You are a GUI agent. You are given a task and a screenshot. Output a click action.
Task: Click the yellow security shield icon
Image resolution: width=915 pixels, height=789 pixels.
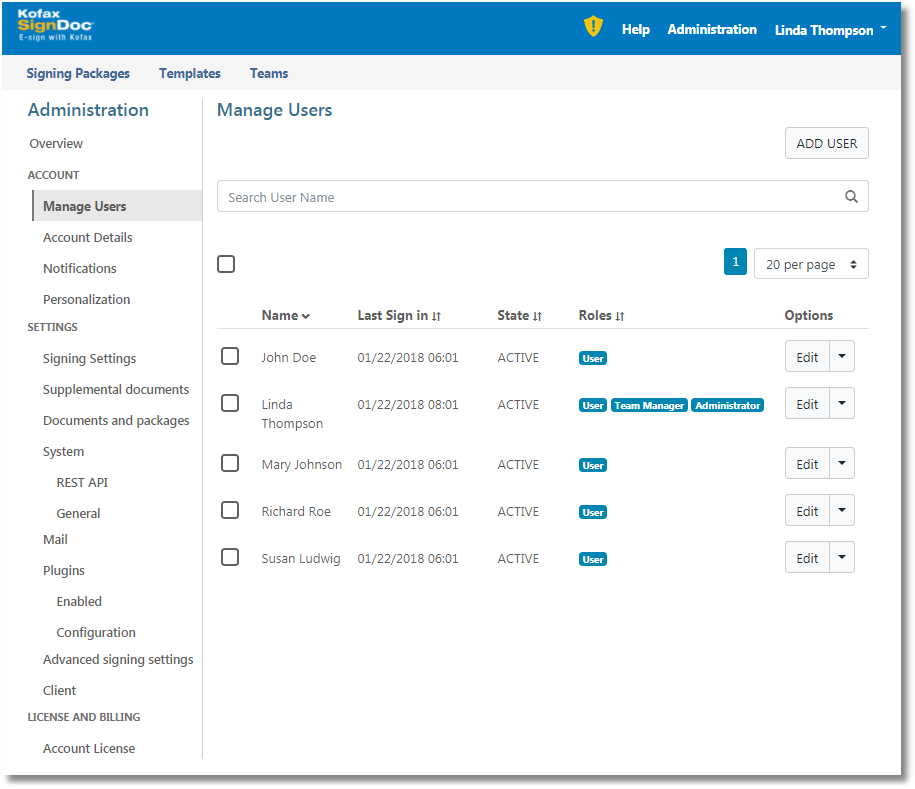pyautogui.click(x=594, y=28)
